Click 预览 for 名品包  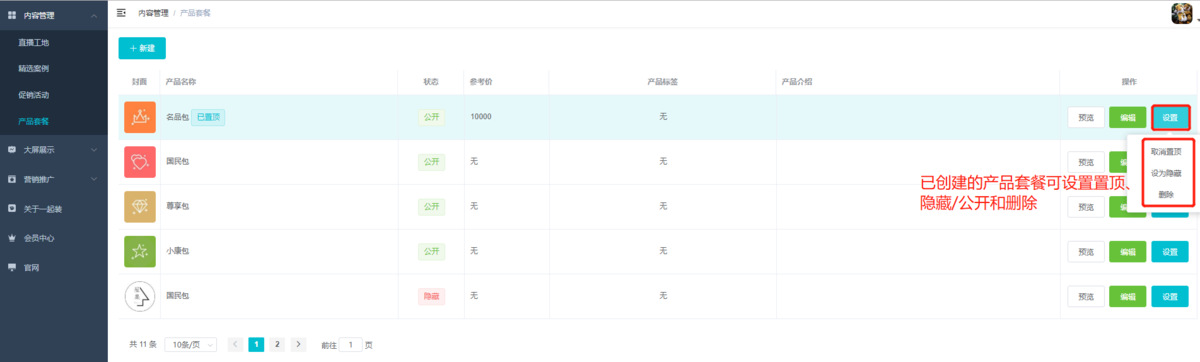click(x=1086, y=118)
